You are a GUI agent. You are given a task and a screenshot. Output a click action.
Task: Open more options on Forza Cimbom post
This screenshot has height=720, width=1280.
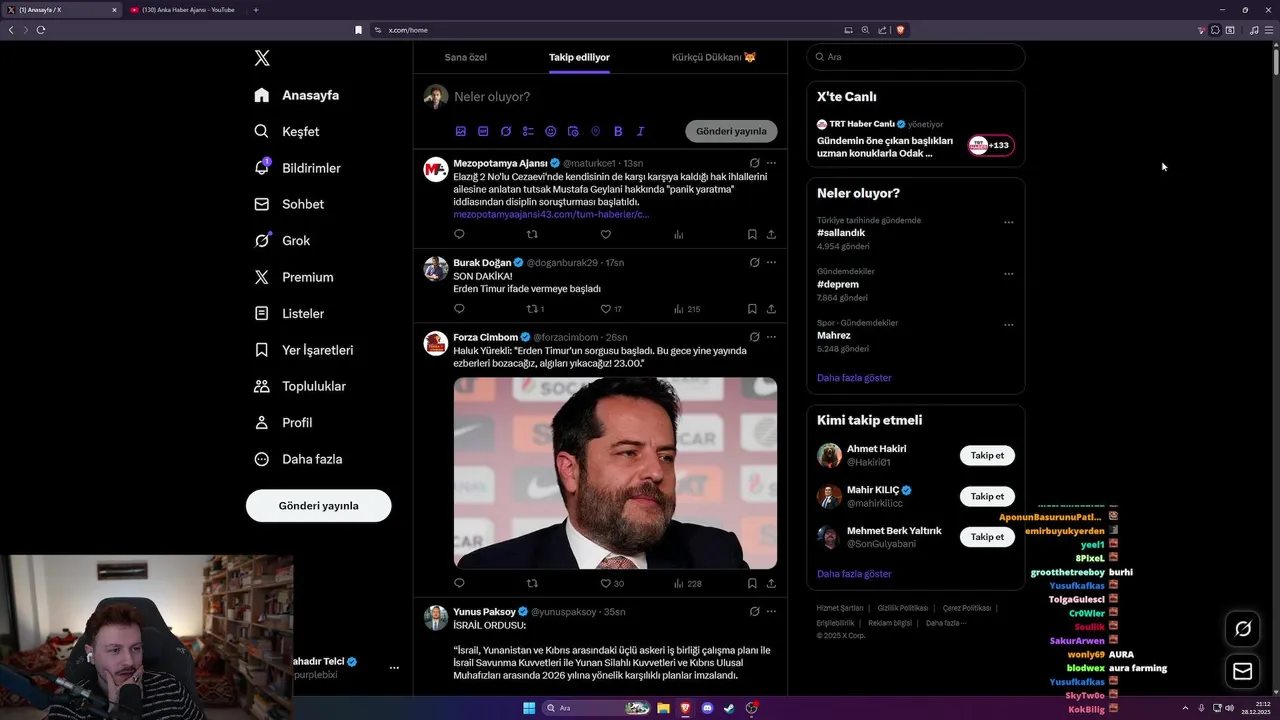(771, 337)
